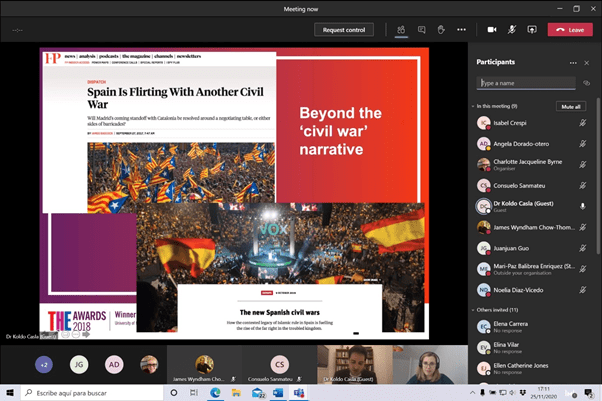Image resolution: width=602 pixels, height=401 pixels.
Task: Mute Isabel Crespi's microphone
Action: [584, 123]
